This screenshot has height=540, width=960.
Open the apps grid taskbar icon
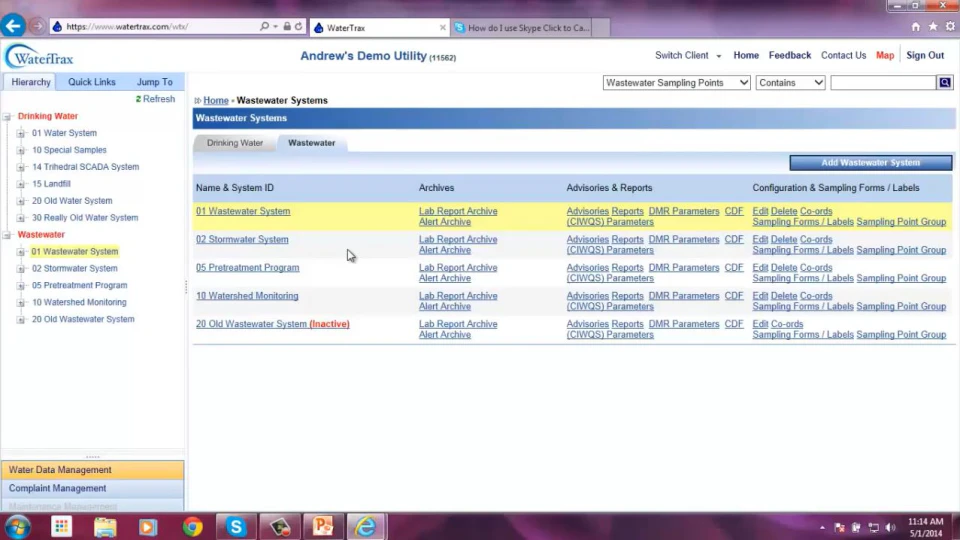(61, 527)
